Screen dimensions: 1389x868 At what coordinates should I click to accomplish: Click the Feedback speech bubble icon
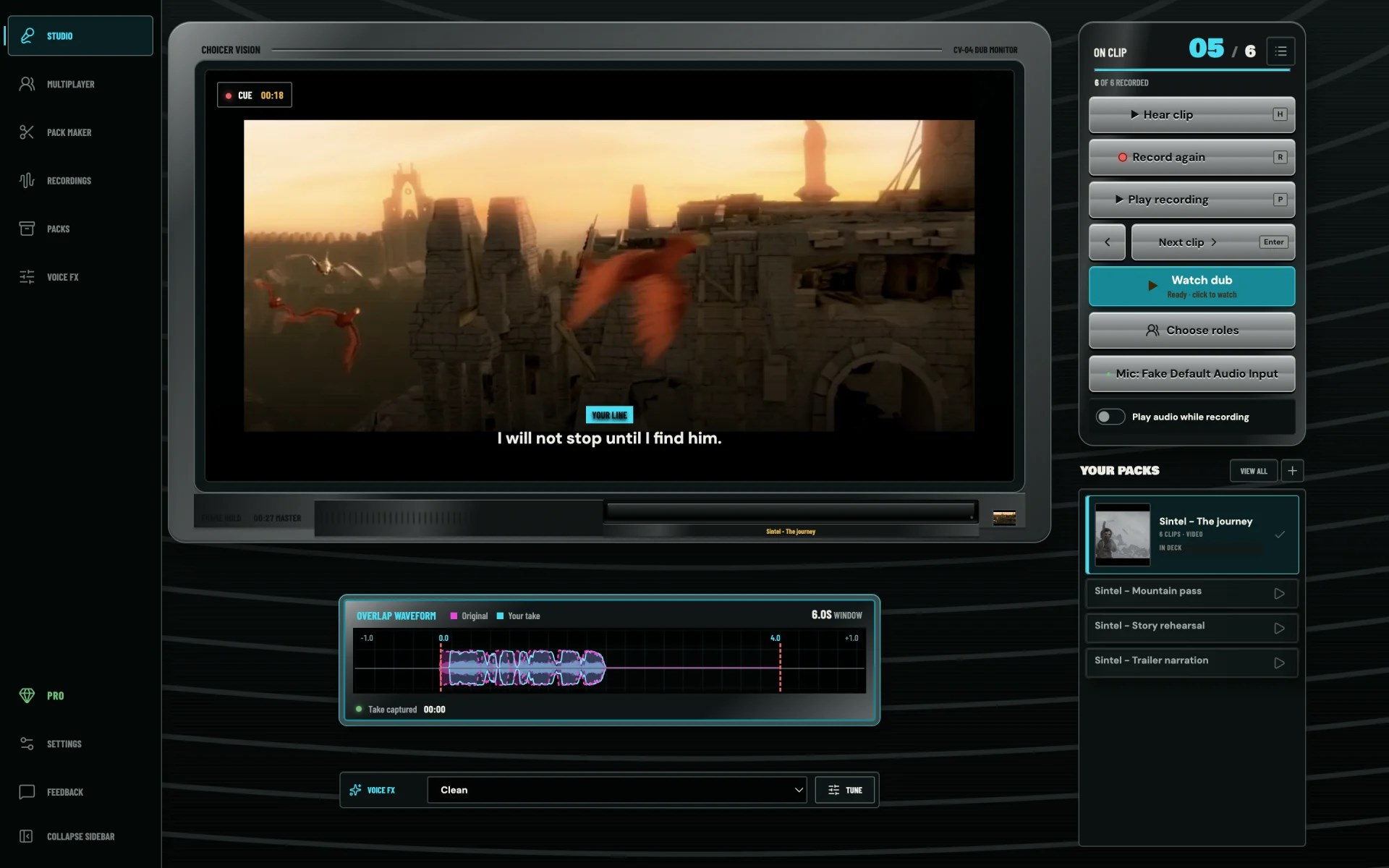[x=27, y=792]
